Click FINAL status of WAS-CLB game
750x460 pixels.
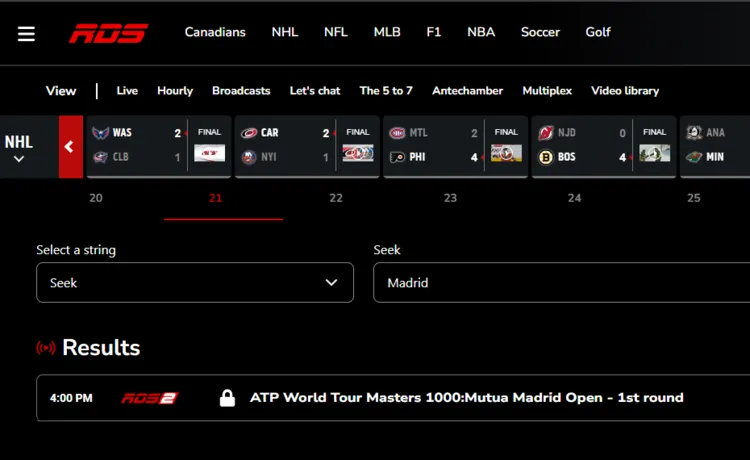210,132
